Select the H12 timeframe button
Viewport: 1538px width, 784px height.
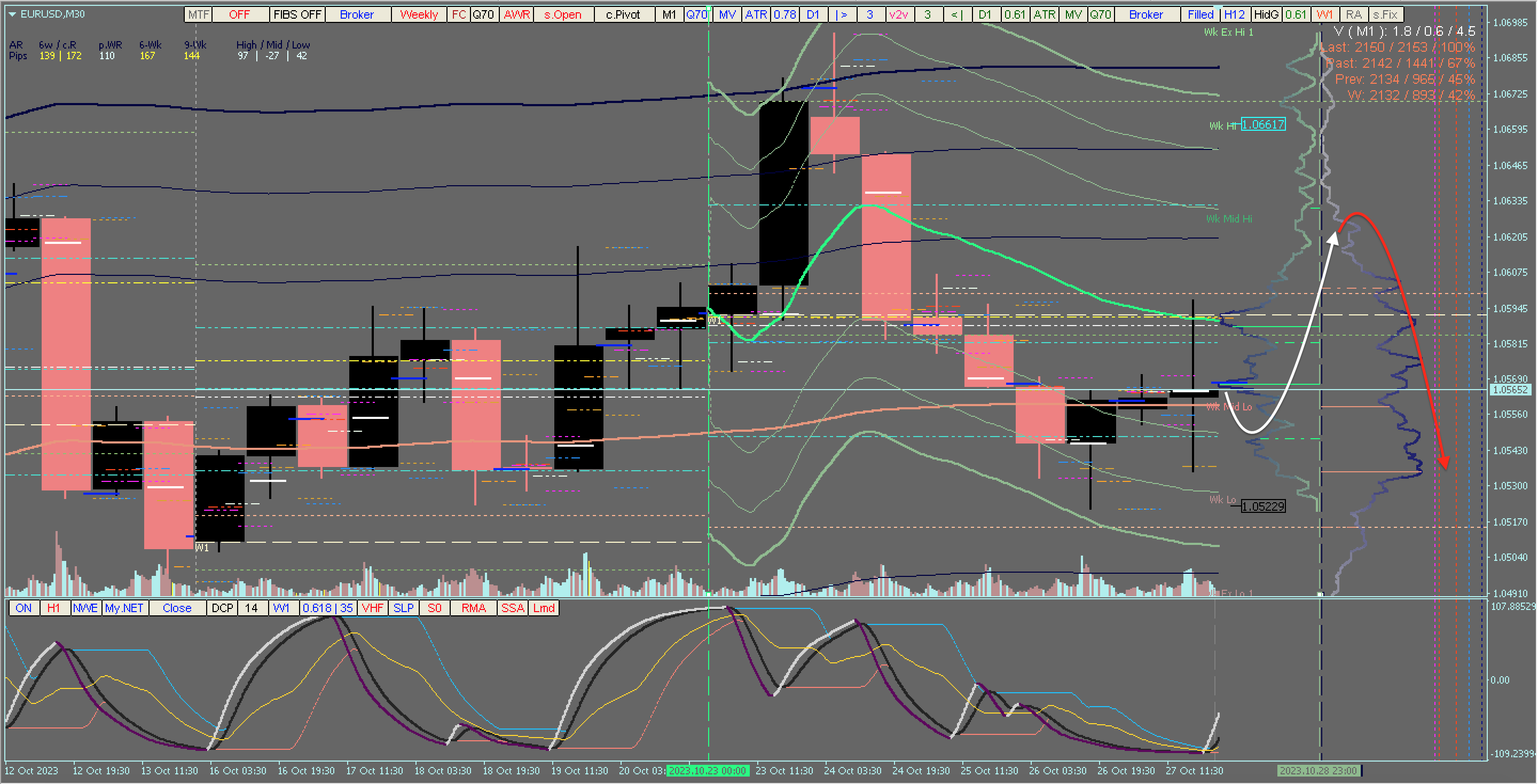(x=1234, y=14)
